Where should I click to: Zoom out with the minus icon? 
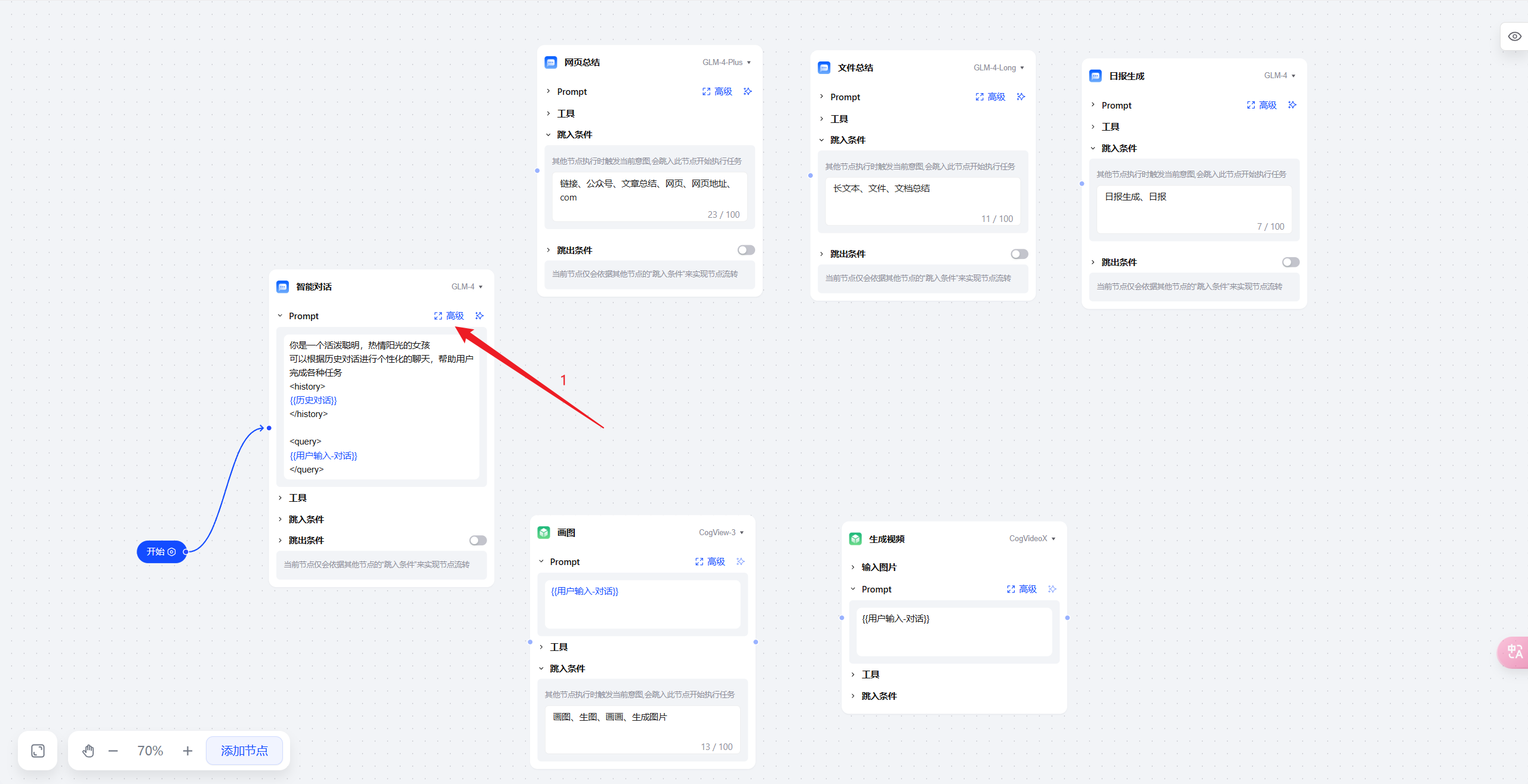click(x=113, y=751)
